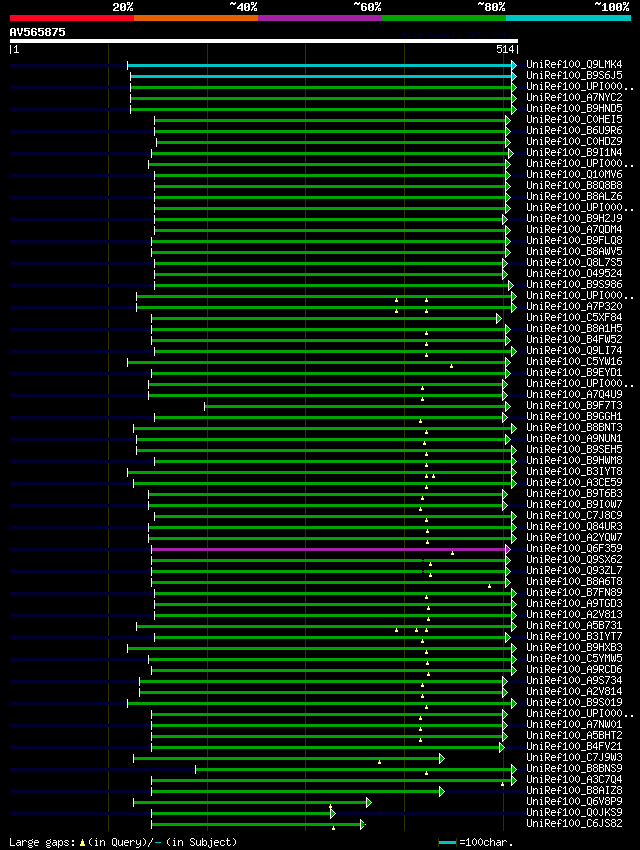This screenshot has width=640, height=850.
Task: Click the UniRef100_A5B731 label
Action: (574, 625)
